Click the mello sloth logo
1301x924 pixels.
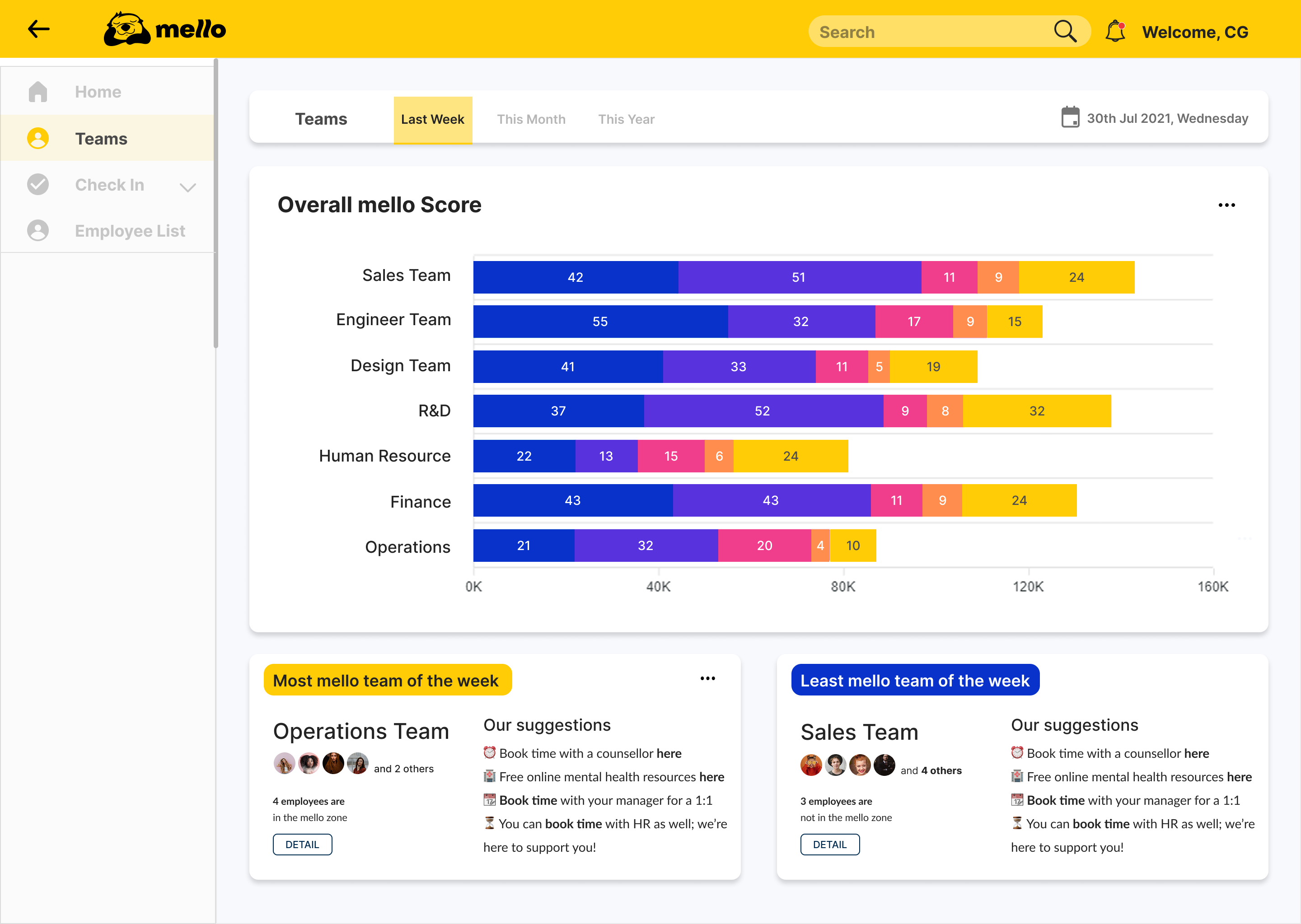click(x=164, y=29)
